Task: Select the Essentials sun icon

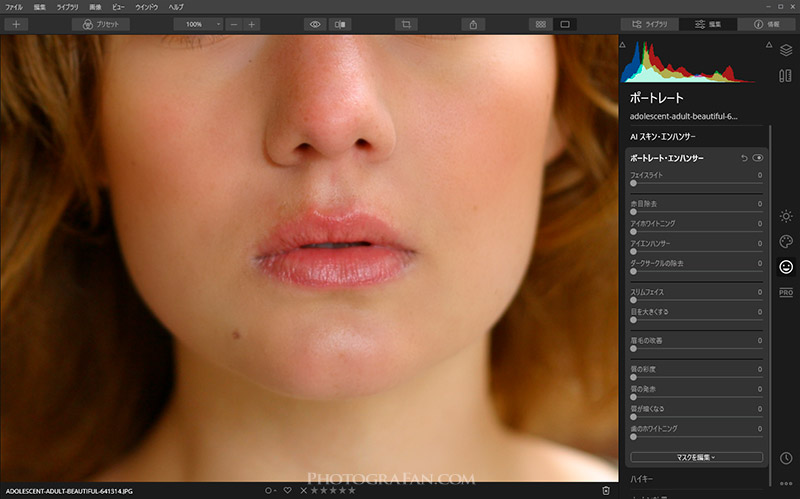Action: pyautogui.click(x=786, y=216)
